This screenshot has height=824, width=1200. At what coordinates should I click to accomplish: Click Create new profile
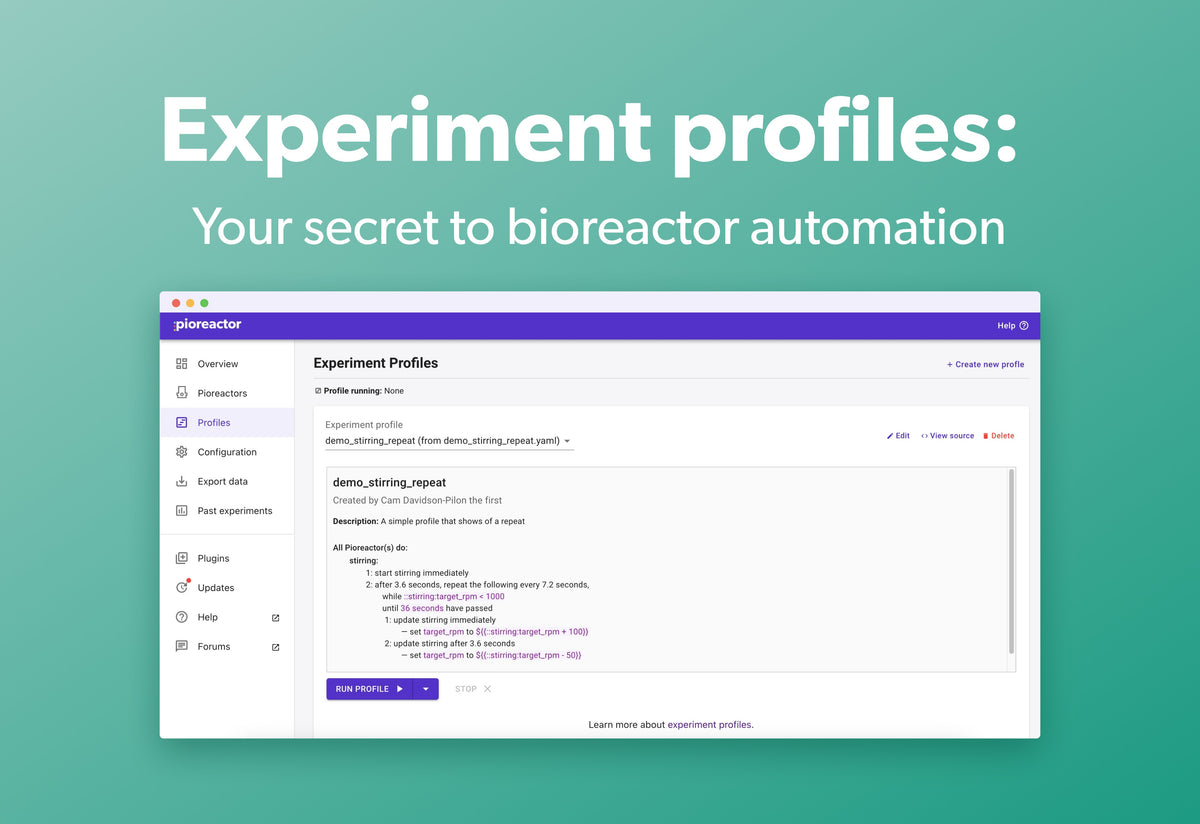[x=985, y=364]
